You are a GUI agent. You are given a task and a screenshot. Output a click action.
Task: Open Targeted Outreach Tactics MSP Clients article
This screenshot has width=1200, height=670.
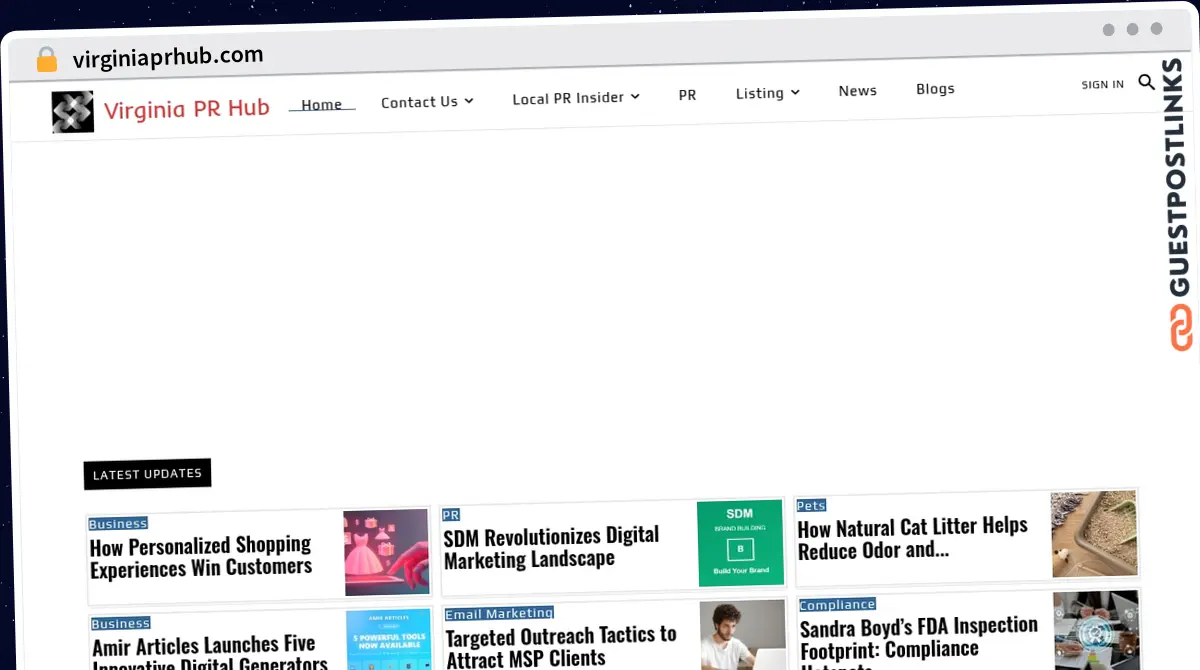(x=561, y=646)
